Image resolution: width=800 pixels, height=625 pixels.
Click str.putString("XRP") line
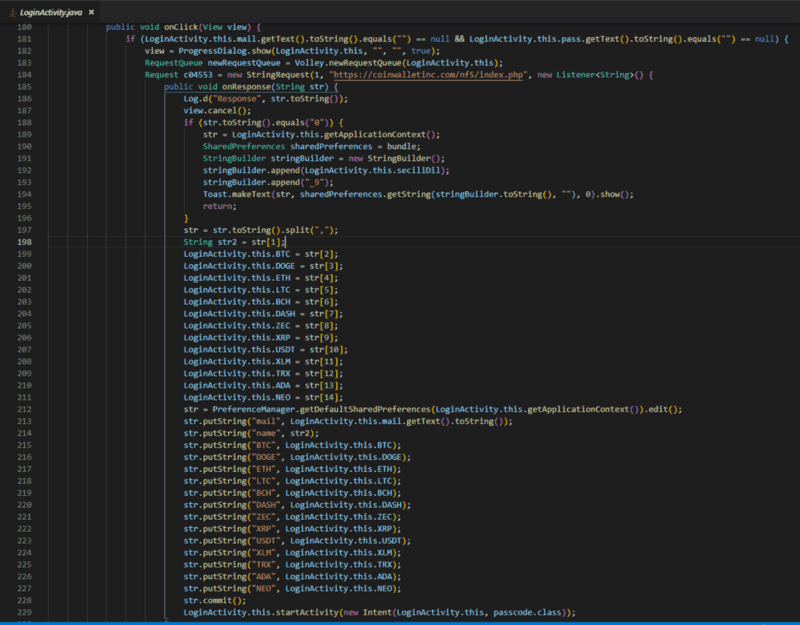point(292,529)
